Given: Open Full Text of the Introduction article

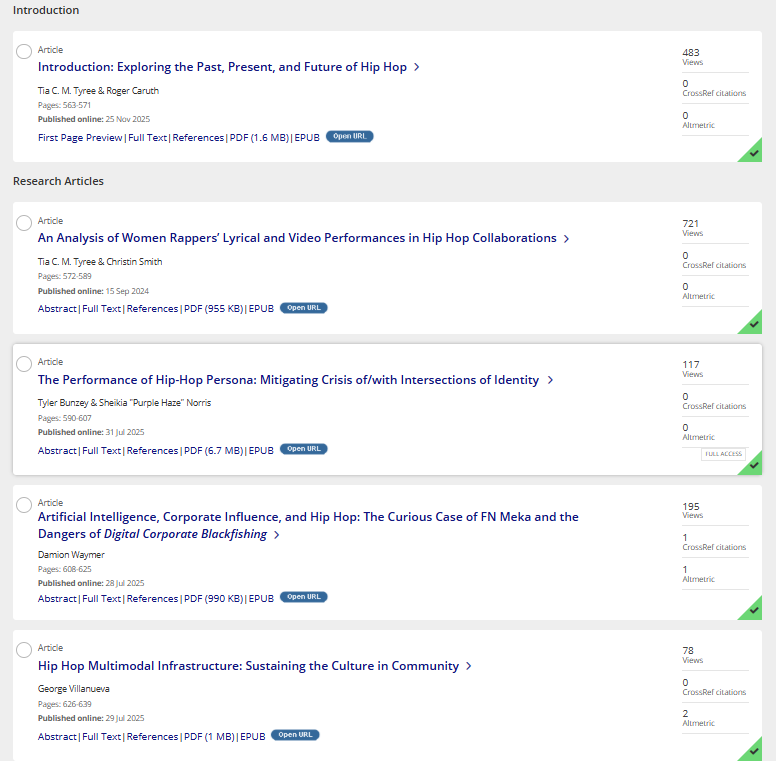Looking at the screenshot, I should coord(147,138).
